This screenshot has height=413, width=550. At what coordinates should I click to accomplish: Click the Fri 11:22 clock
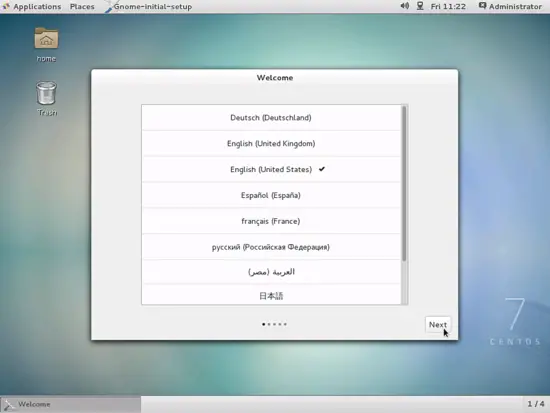[x=448, y=6]
